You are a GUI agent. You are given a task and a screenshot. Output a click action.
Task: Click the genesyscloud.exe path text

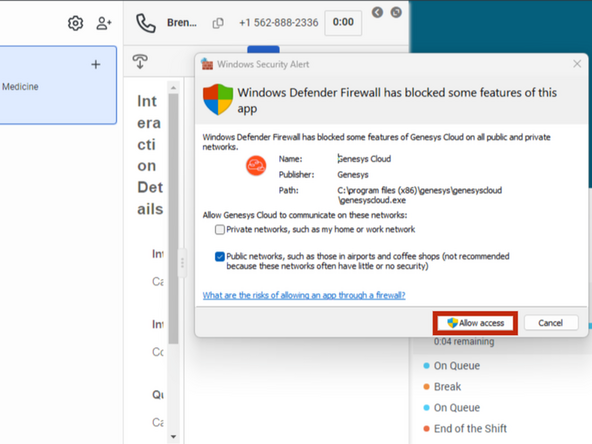pos(420,195)
